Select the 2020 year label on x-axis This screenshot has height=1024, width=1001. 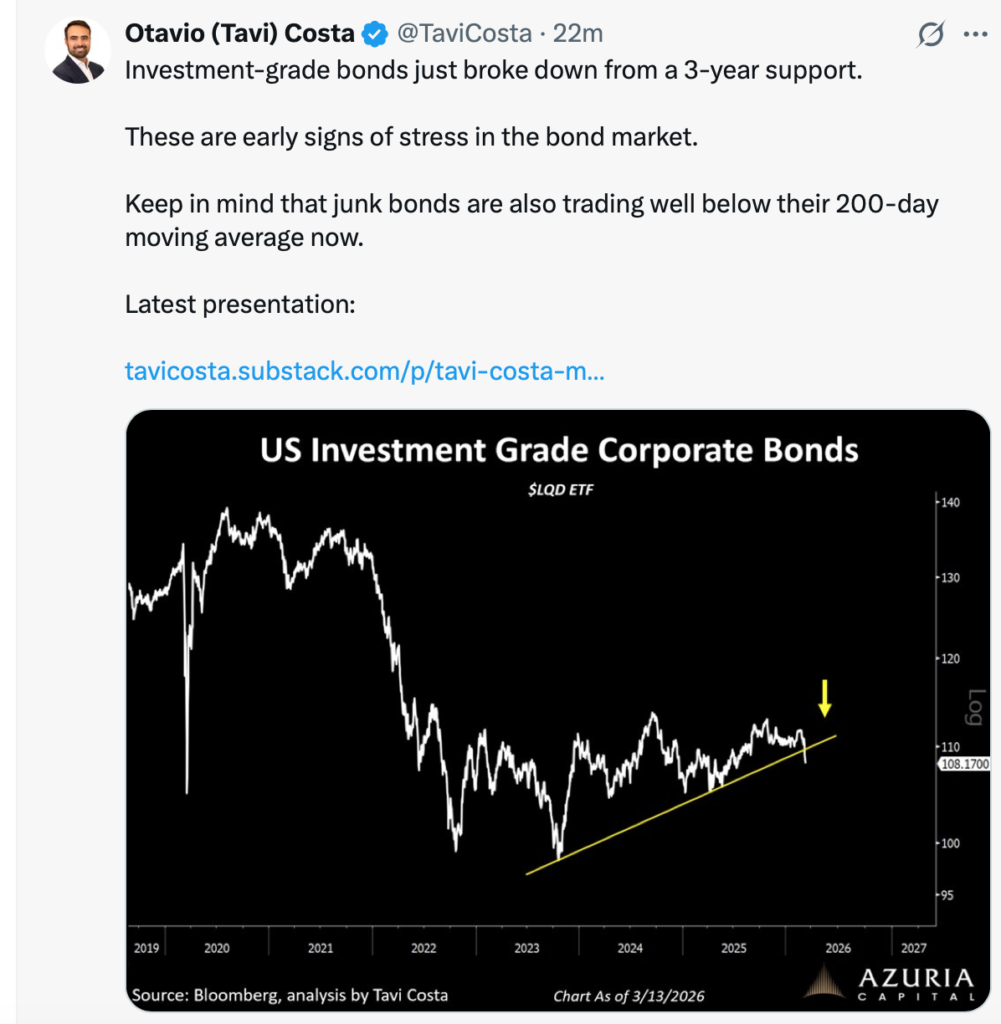click(217, 947)
